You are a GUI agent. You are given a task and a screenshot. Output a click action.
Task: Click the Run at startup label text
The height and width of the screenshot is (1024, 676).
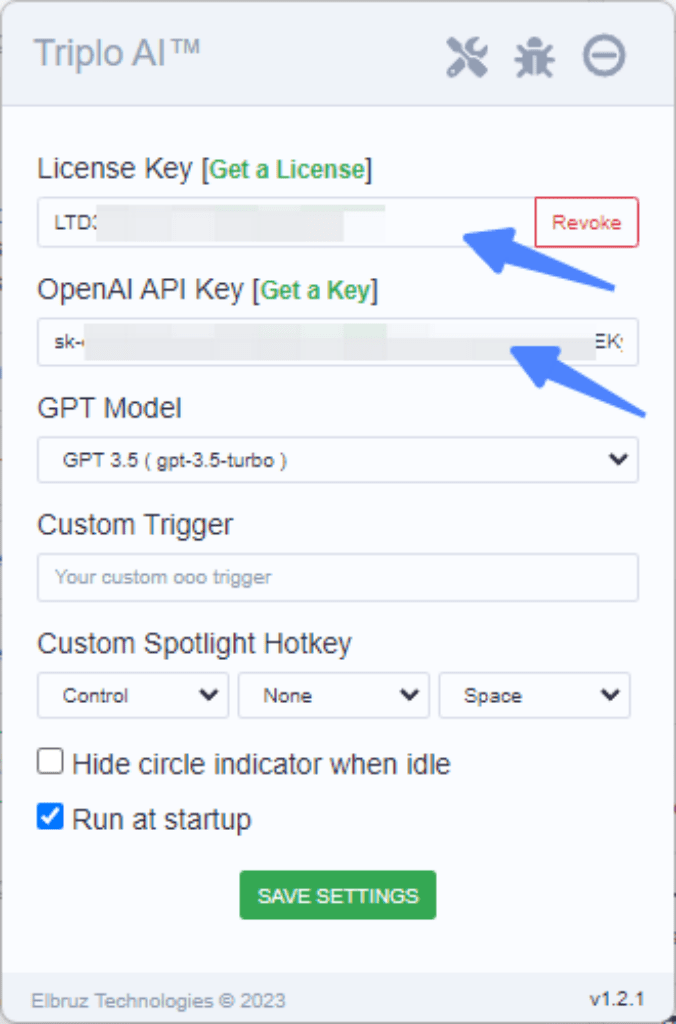click(x=161, y=820)
